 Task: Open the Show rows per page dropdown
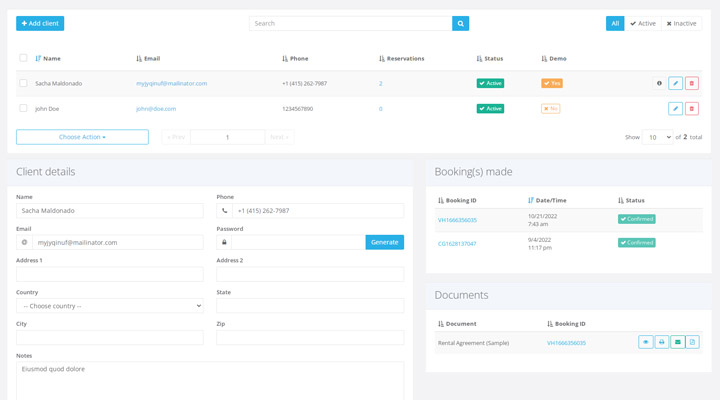coord(657,137)
